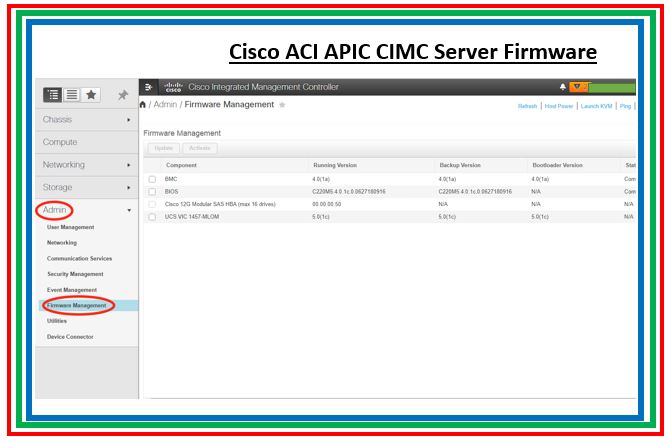Click the Launch KVM link
The width and height of the screenshot is (668, 443).
[596, 106]
